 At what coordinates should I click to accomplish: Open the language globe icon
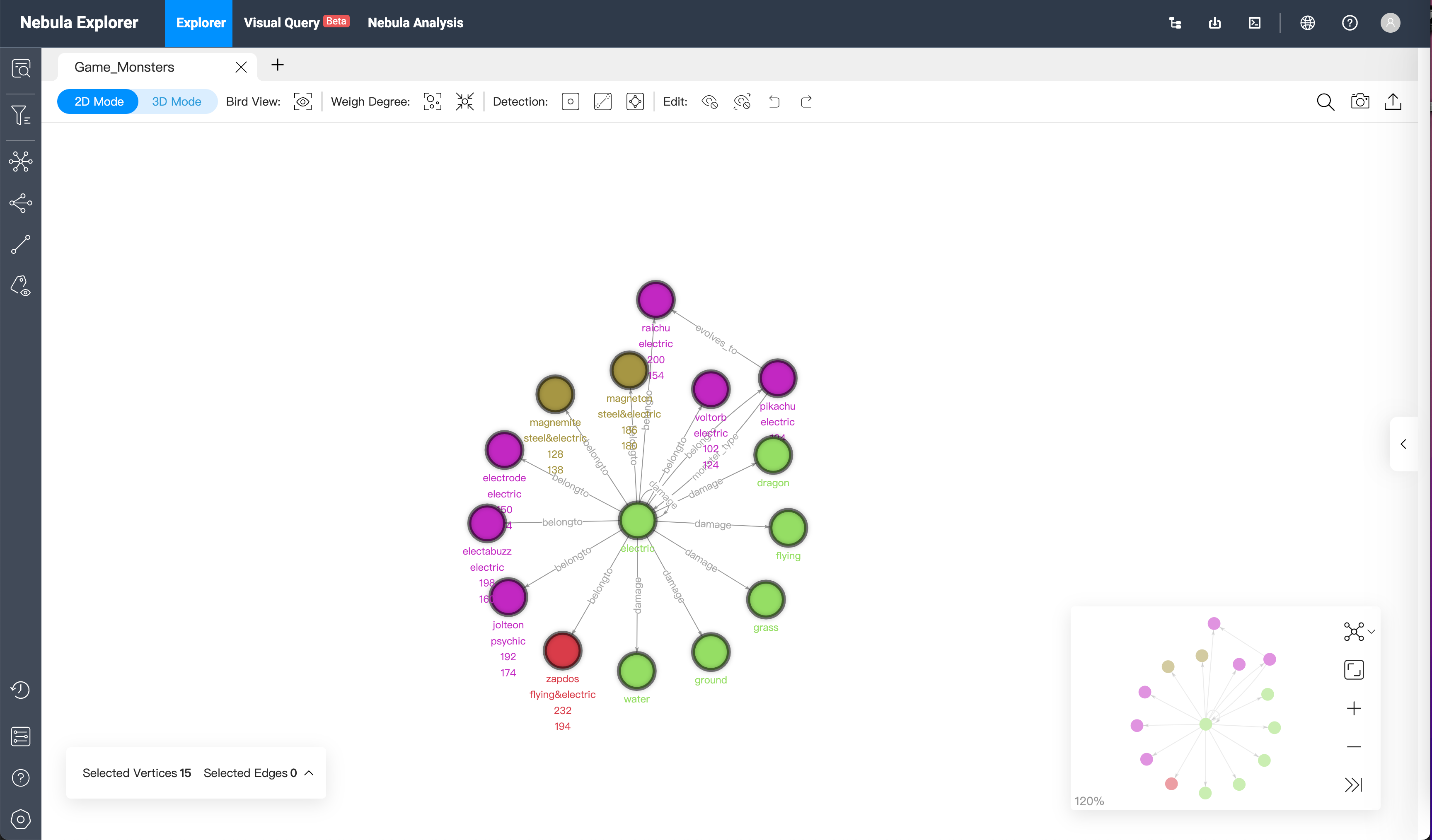pos(1308,23)
